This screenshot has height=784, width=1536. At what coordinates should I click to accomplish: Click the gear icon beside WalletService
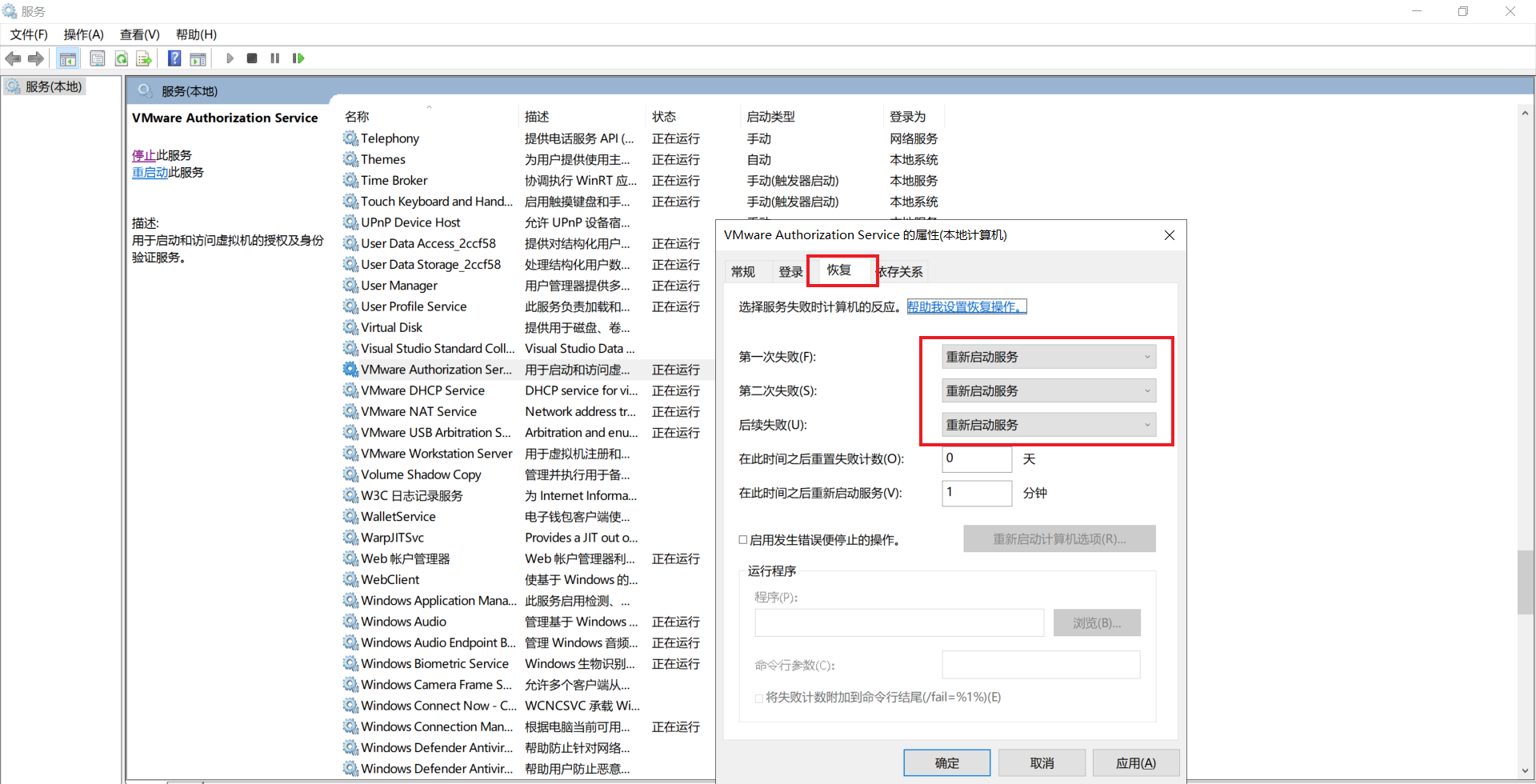(350, 516)
